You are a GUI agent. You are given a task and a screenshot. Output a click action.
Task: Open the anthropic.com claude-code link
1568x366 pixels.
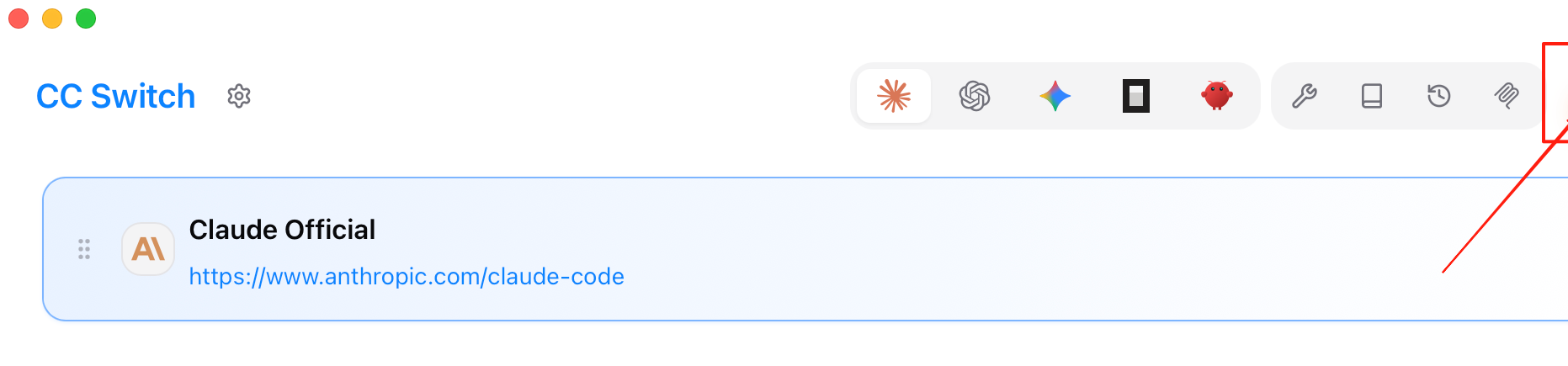coord(407,277)
